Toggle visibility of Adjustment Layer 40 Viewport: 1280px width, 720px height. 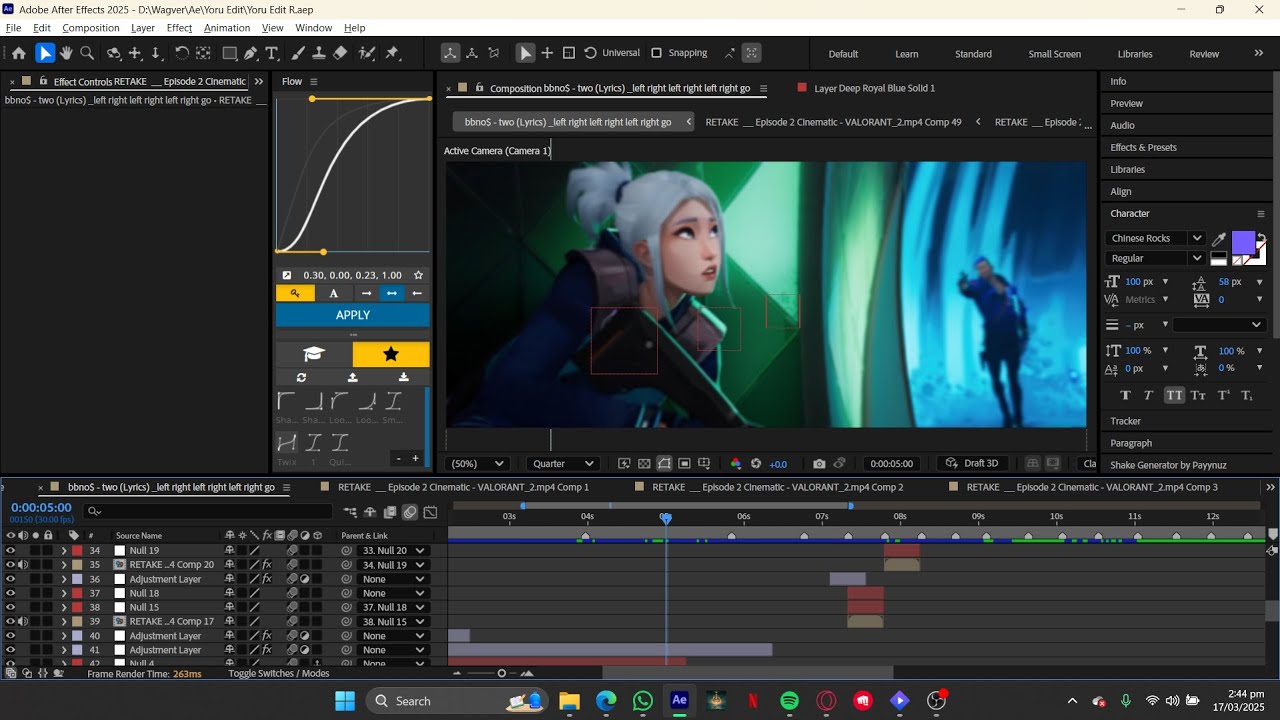[10, 636]
